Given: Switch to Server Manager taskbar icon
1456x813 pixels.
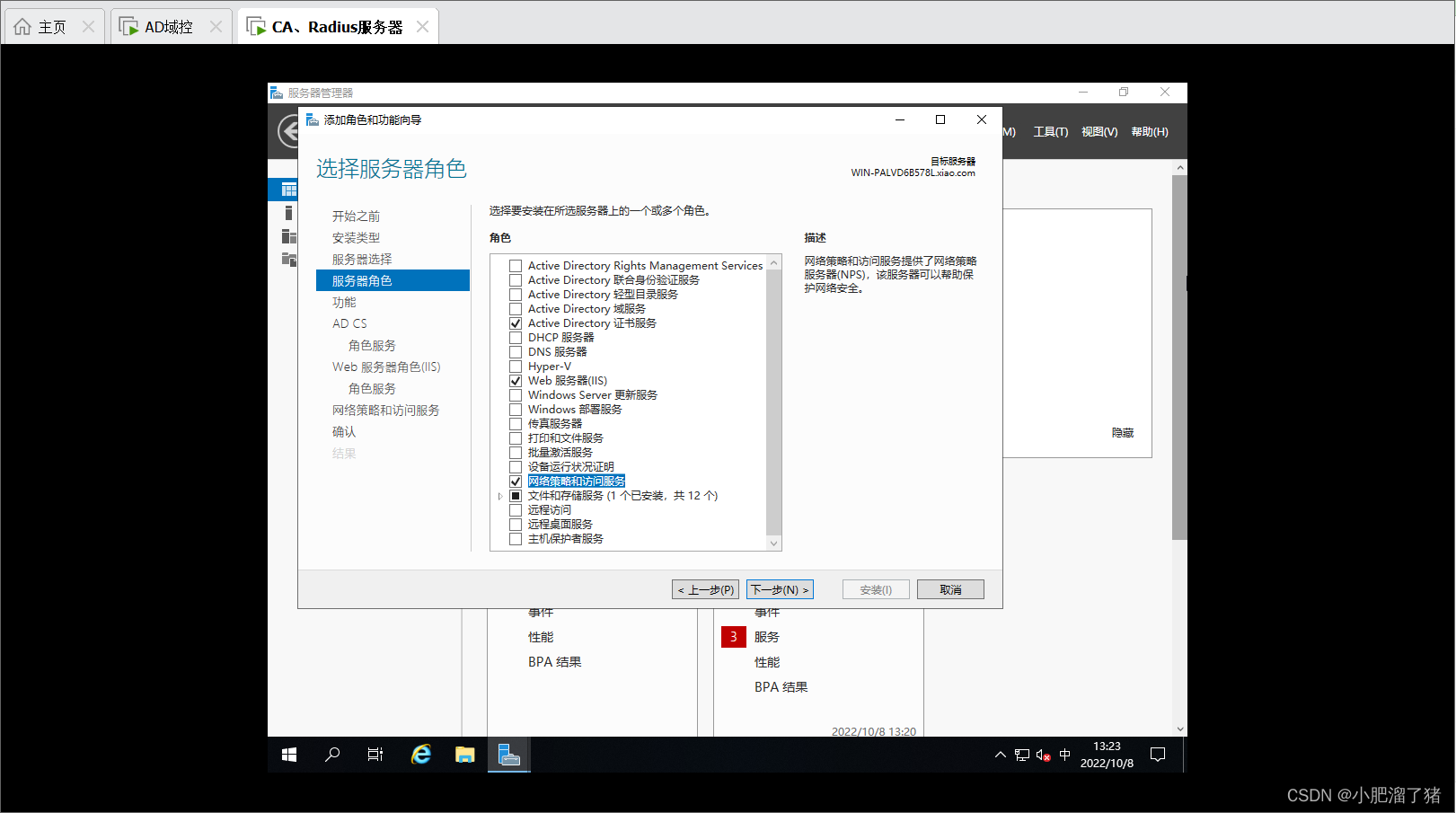Looking at the screenshot, I should 509,755.
